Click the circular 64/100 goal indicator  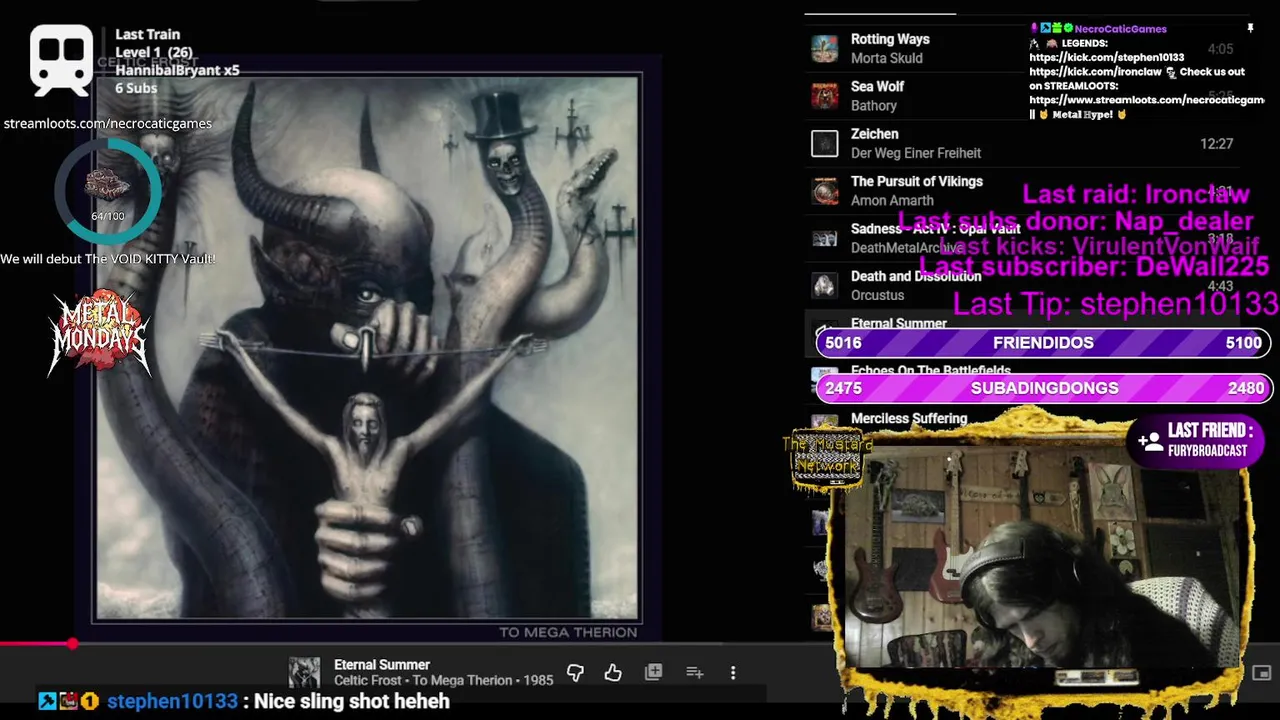coord(107,191)
